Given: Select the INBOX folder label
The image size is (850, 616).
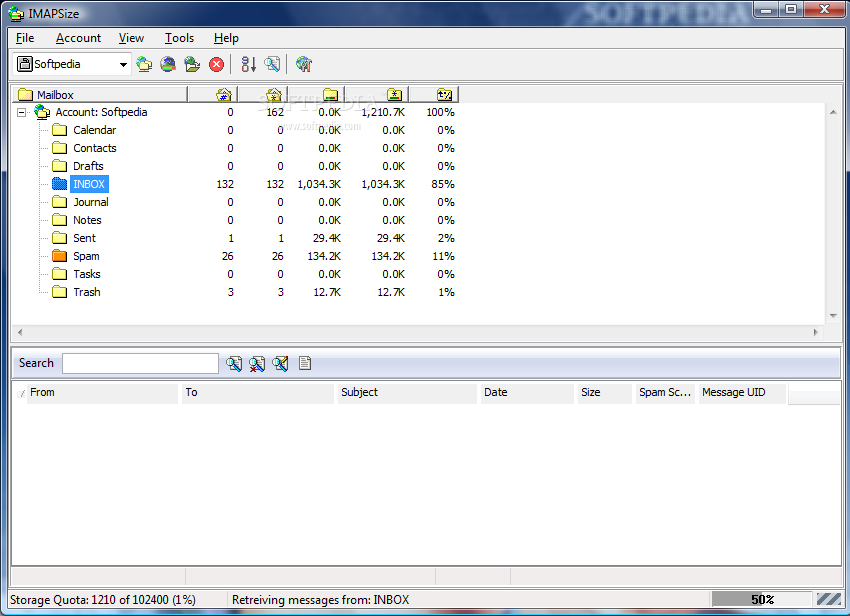Looking at the screenshot, I should coord(89,184).
